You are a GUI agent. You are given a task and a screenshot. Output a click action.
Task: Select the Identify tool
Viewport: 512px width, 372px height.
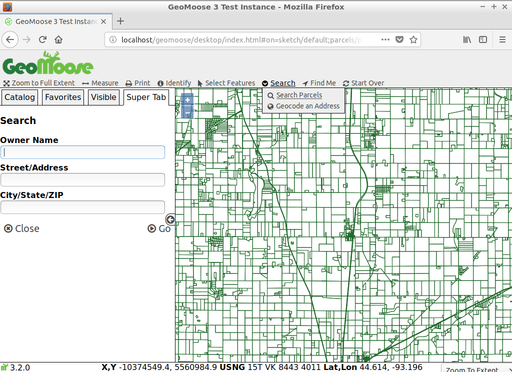(174, 83)
